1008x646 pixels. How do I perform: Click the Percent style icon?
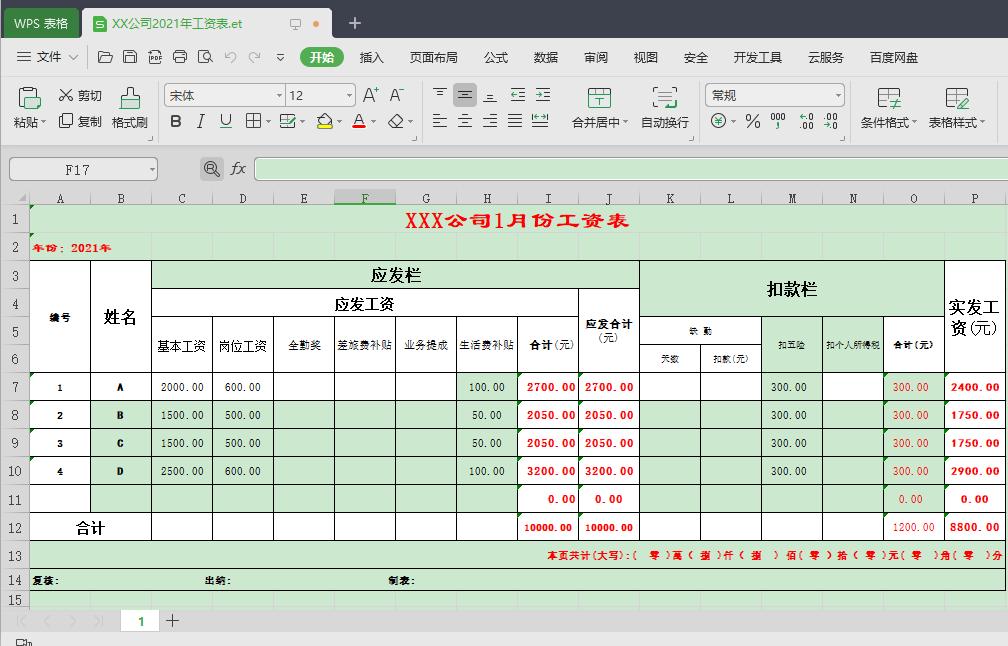click(x=753, y=120)
